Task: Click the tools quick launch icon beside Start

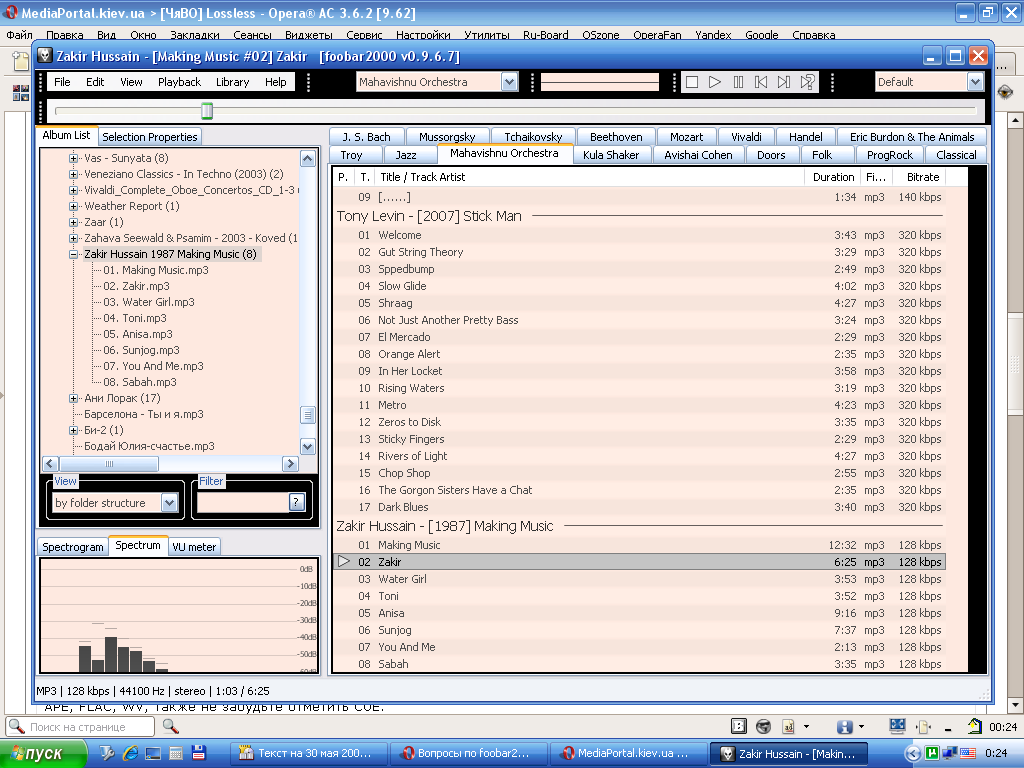Action: pyautogui.click(x=107, y=753)
